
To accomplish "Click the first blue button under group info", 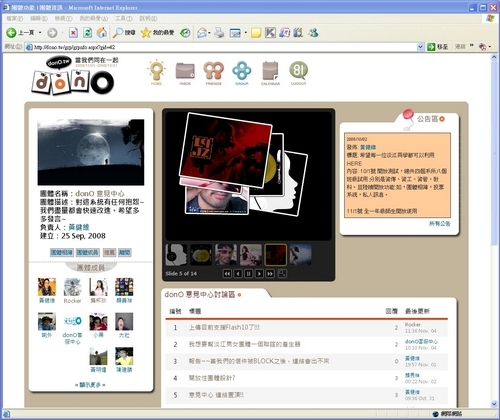I will coord(61,252).
